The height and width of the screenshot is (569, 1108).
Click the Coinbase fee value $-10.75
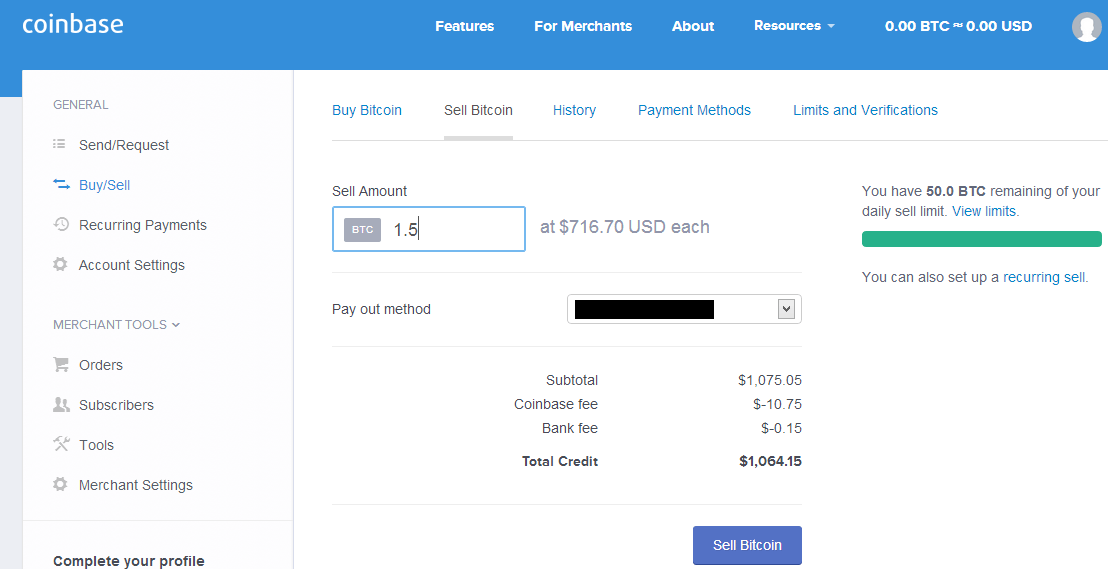(777, 404)
